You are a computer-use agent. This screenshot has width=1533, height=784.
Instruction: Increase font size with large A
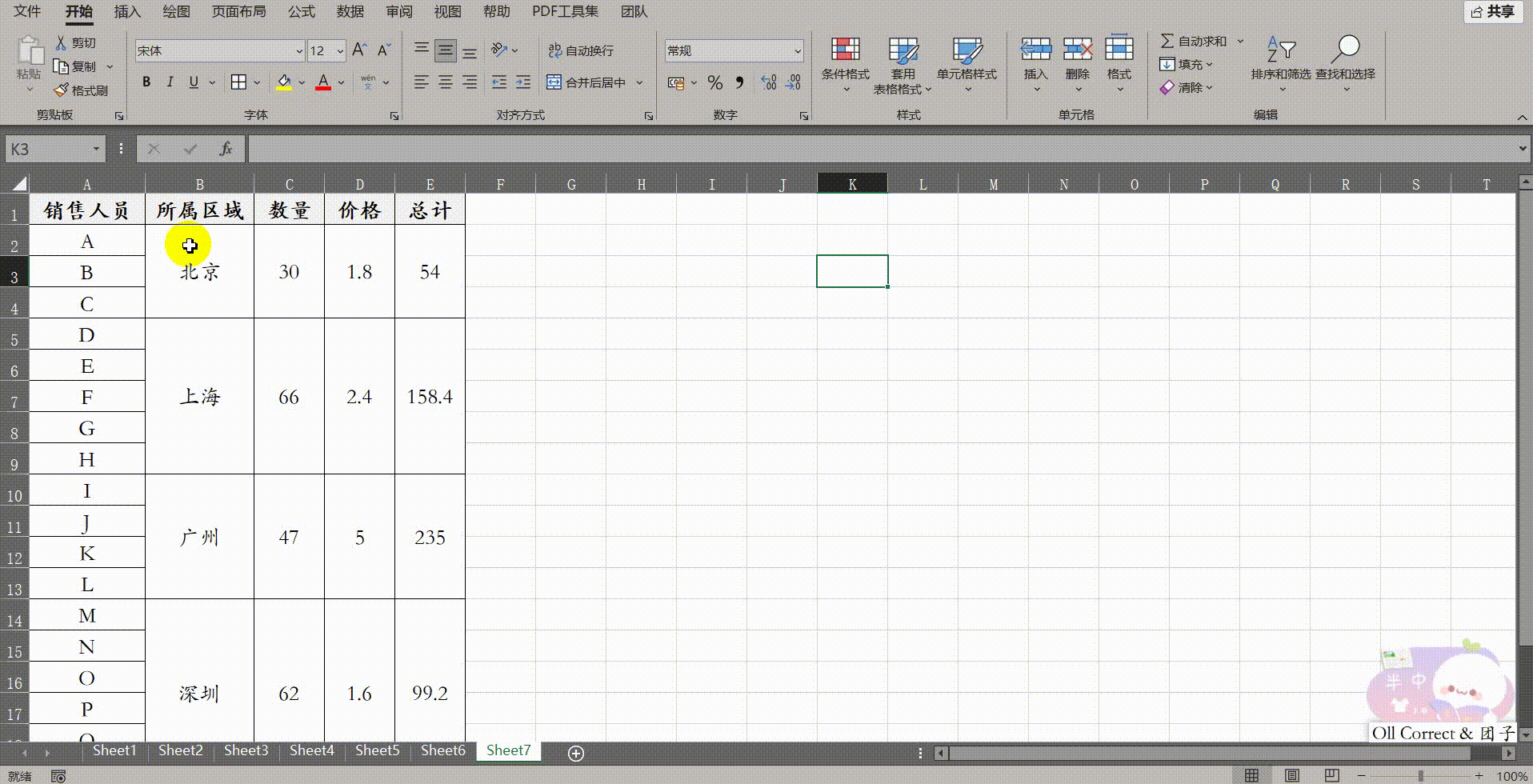[359, 50]
